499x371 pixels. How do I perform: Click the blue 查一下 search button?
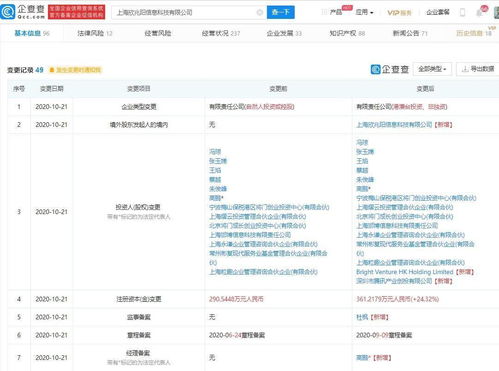coord(281,12)
